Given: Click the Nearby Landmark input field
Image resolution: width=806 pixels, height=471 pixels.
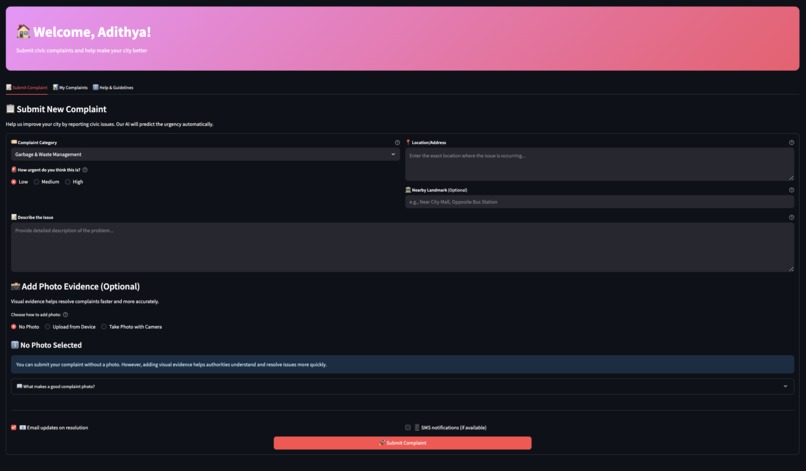Looking at the screenshot, I should tap(599, 202).
